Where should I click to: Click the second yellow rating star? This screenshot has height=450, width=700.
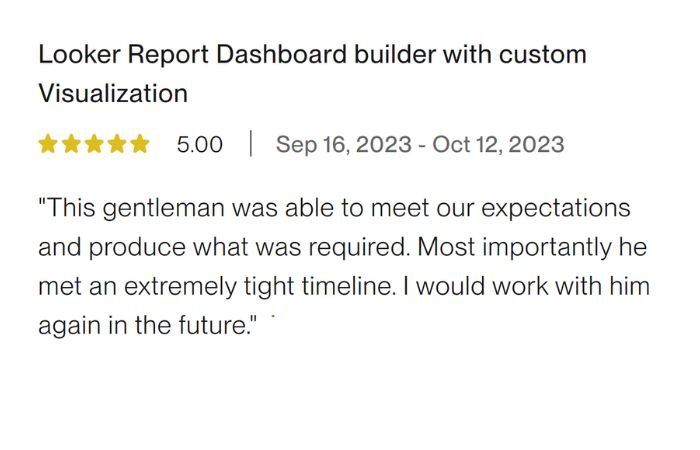71,145
